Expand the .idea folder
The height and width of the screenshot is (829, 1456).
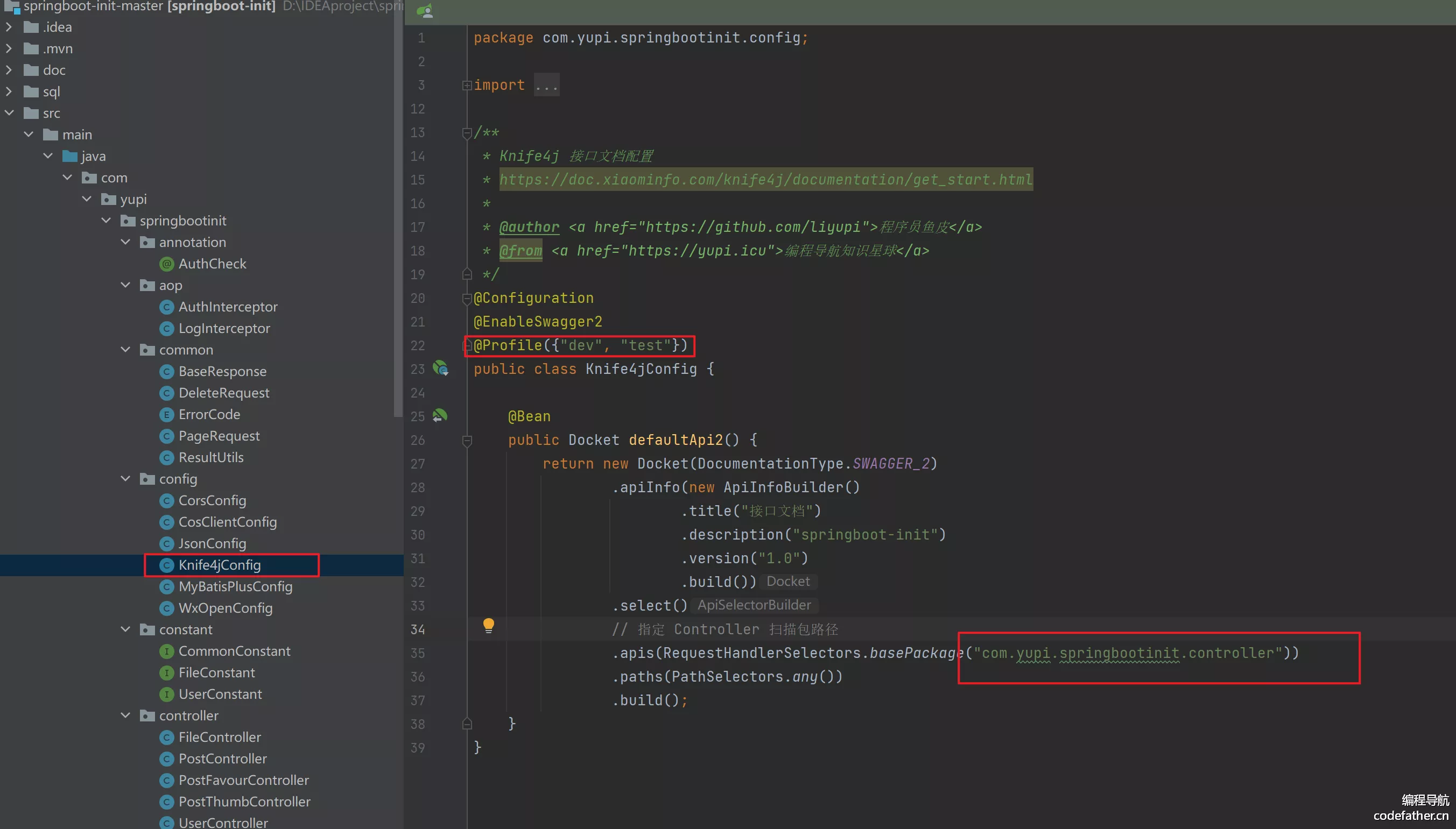(9, 27)
